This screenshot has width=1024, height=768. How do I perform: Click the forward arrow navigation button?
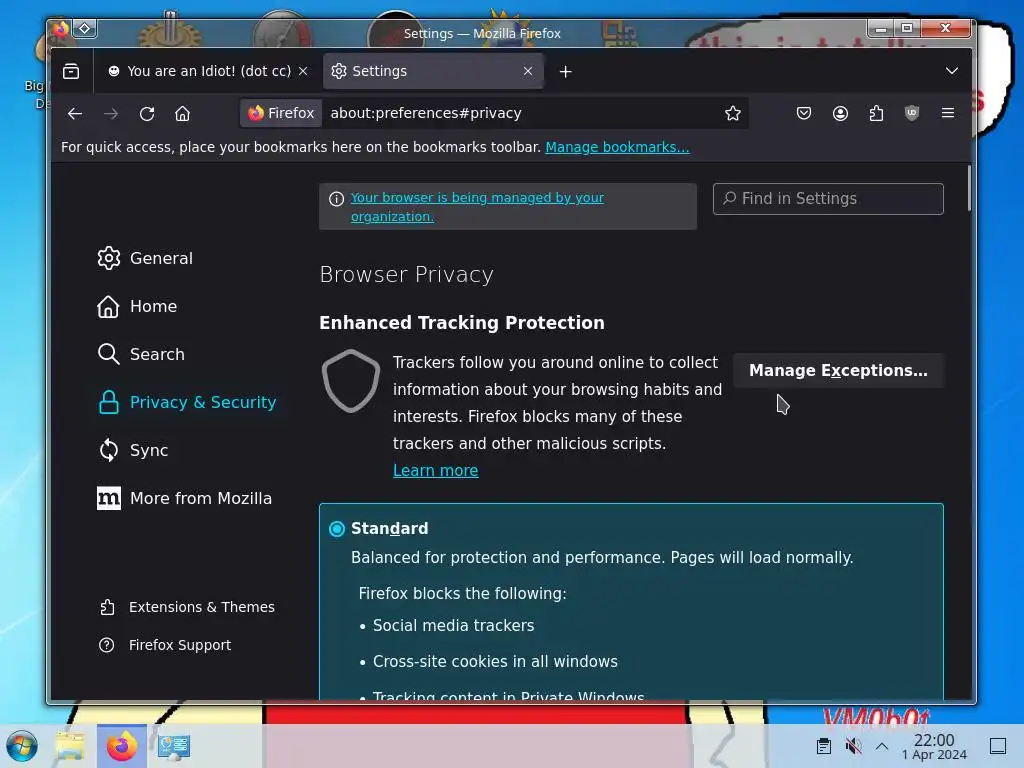coord(111,114)
